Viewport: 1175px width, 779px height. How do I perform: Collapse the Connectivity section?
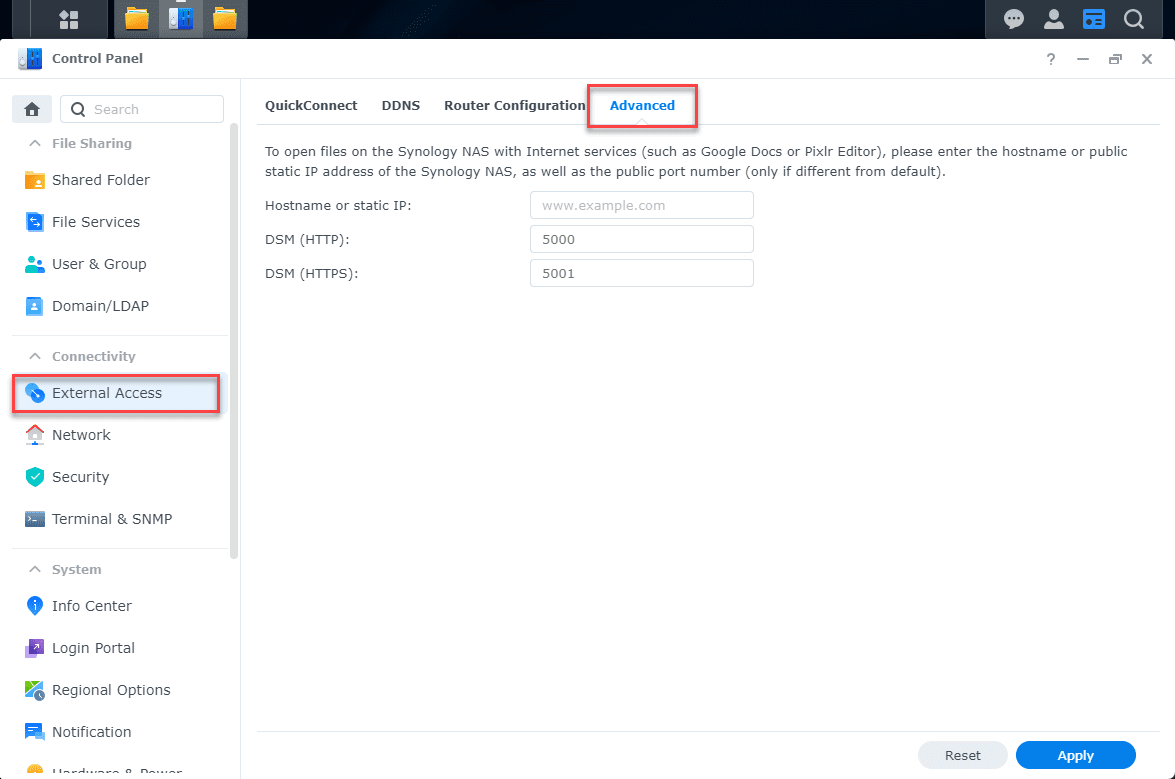pyautogui.click(x=34, y=357)
